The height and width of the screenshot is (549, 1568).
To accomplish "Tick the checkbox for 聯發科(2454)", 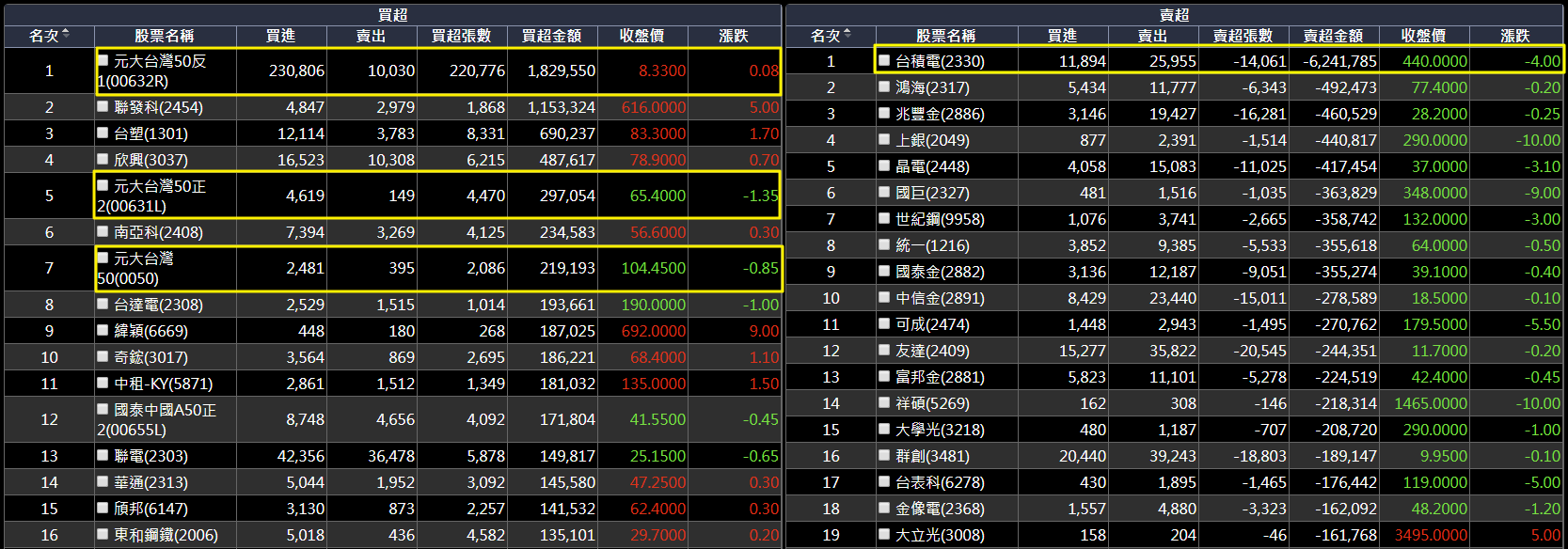I will point(103,106).
